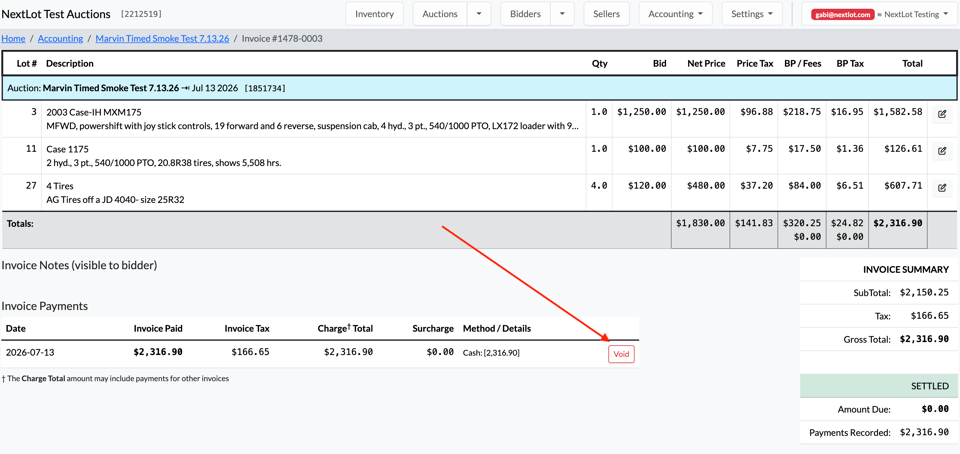This screenshot has height=454, width=960.
Task: Click the $1,830.00 net price total
Action: (x=700, y=223)
